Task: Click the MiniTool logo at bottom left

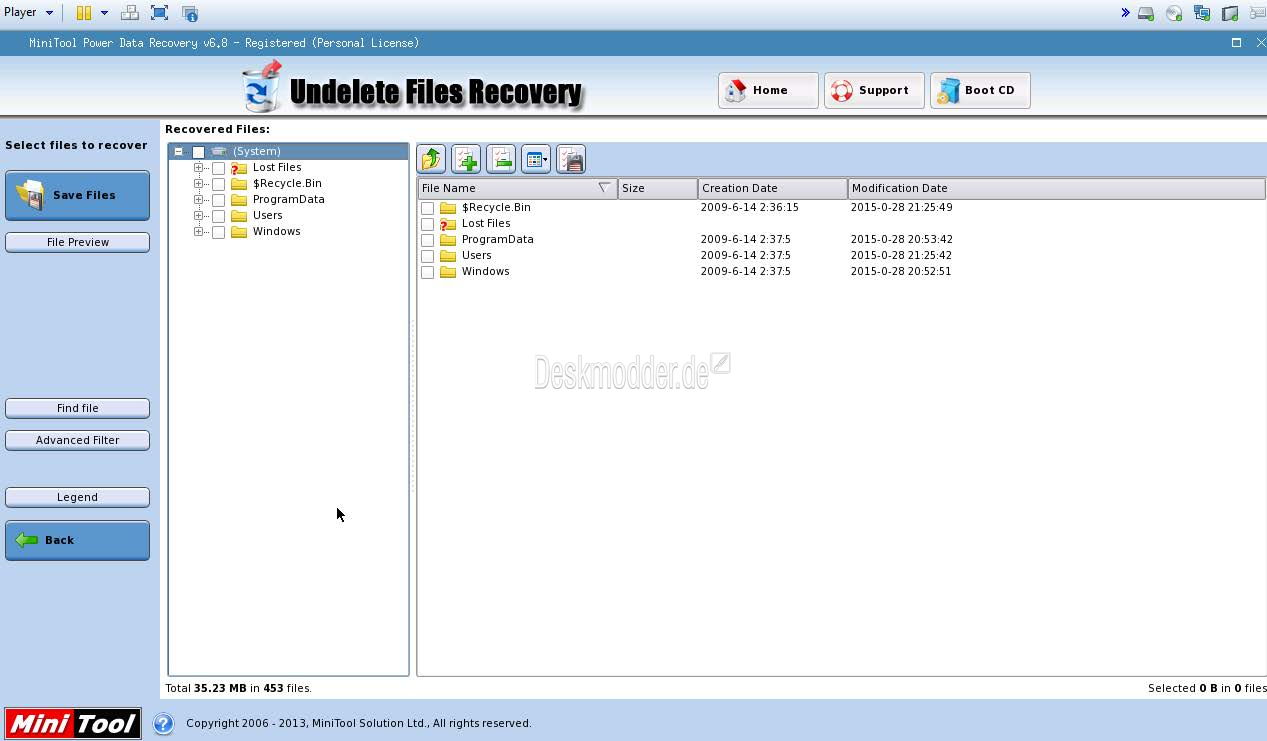Action: 72,723
